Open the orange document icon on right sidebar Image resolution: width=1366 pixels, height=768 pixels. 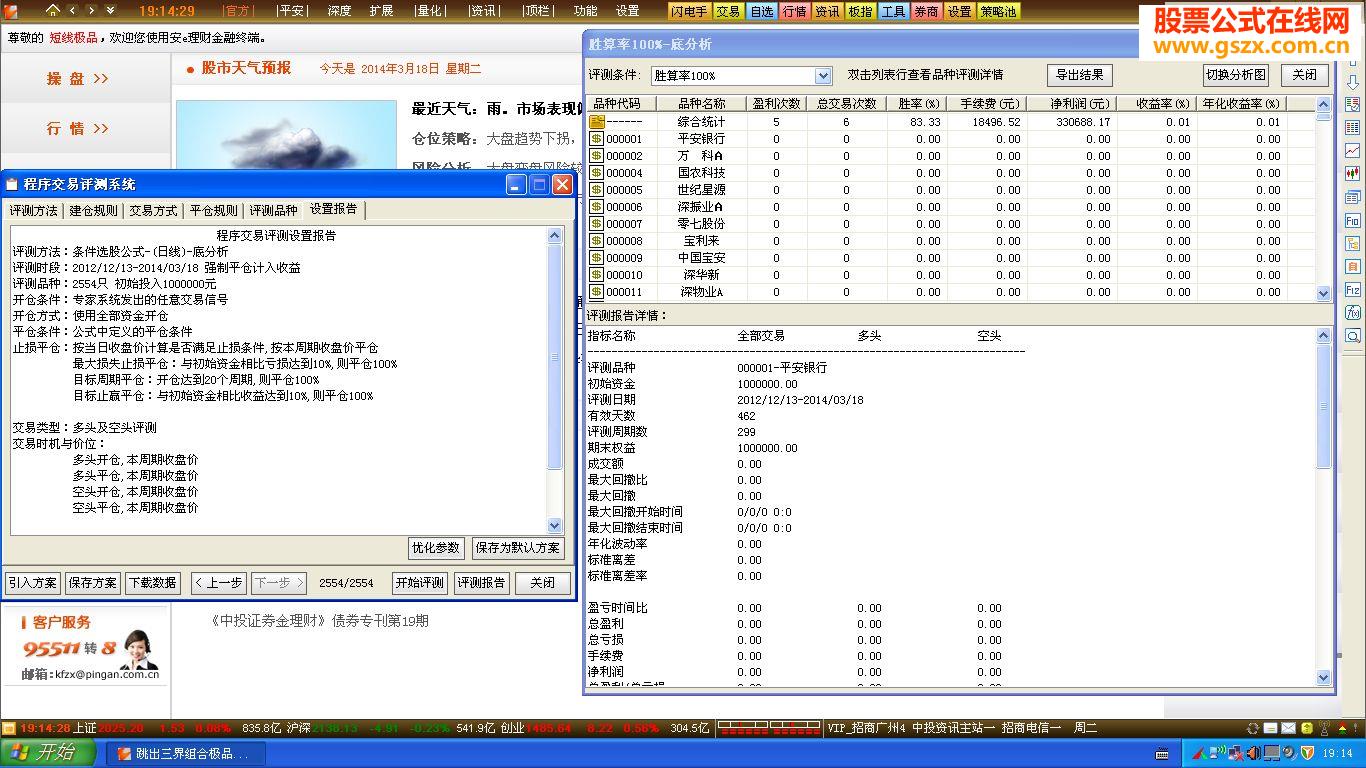tap(1352, 267)
